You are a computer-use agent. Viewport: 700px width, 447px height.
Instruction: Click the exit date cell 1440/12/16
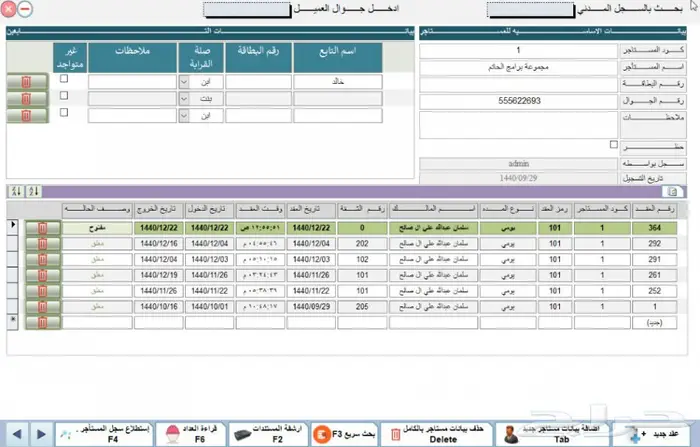click(x=158, y=244)
